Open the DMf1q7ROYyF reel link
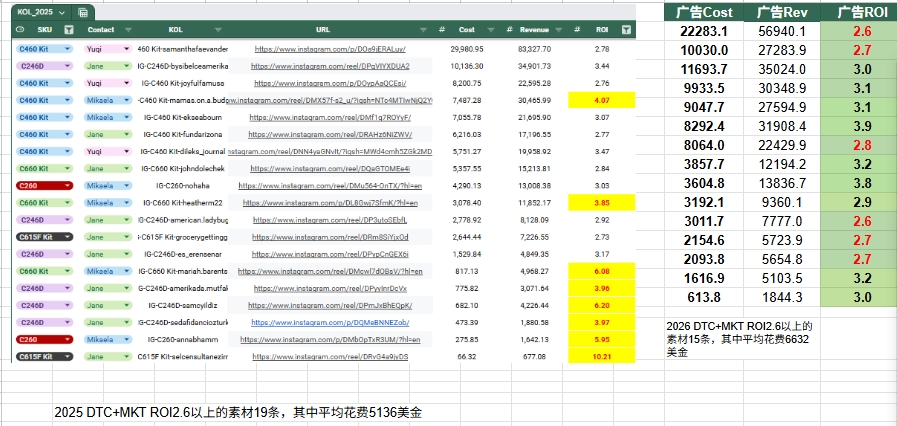Screen dimensions: 897x426 [x=330, y=118]
